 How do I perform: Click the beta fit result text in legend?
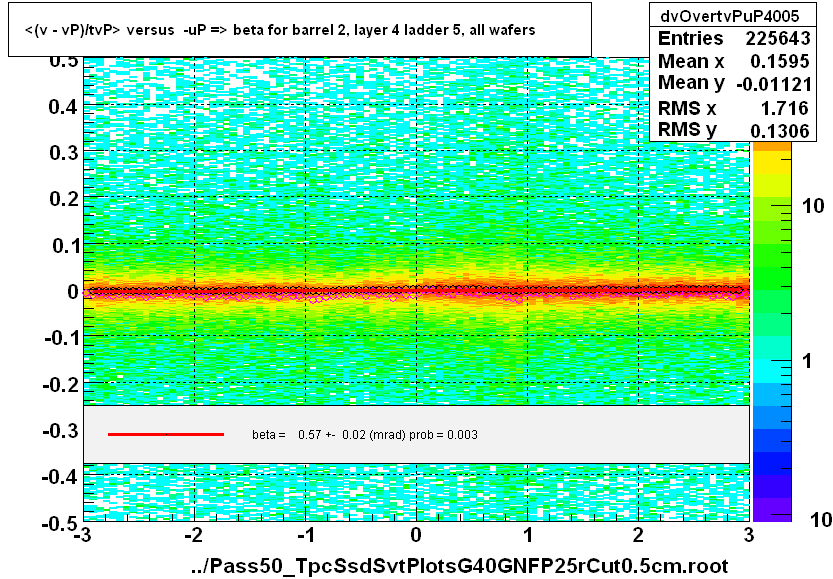[x=365, y=435]
